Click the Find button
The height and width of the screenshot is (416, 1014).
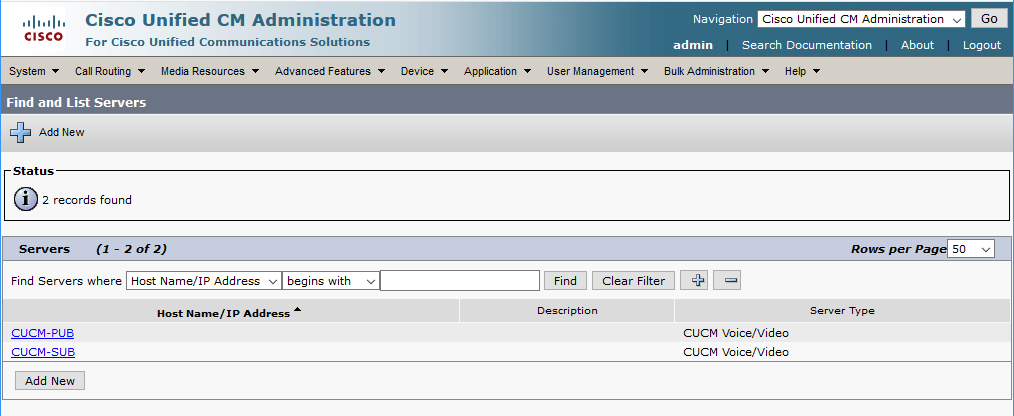(x=565, y=281)
